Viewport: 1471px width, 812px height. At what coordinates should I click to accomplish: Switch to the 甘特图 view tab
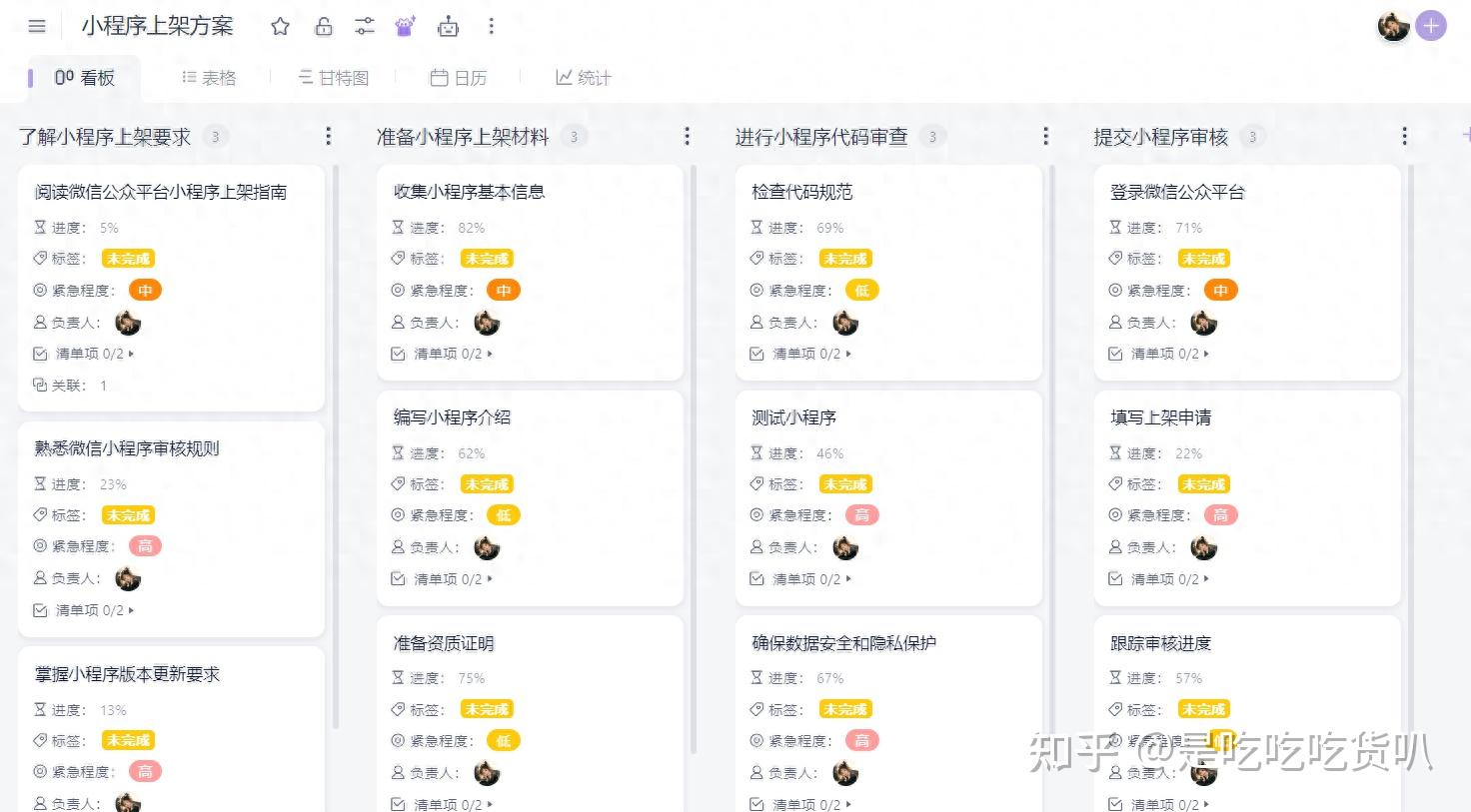point(334,78)
